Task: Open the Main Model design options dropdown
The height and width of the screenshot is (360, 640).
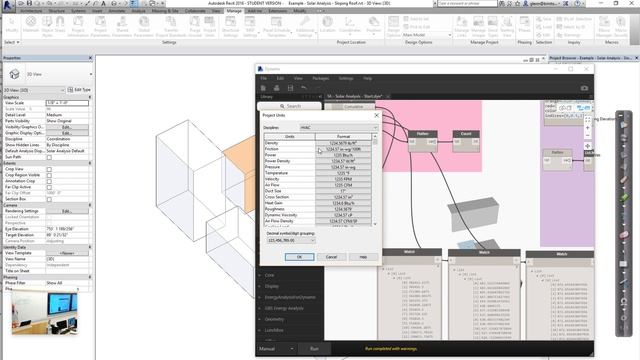Action: pyautogui.click(x=427, y=35)
